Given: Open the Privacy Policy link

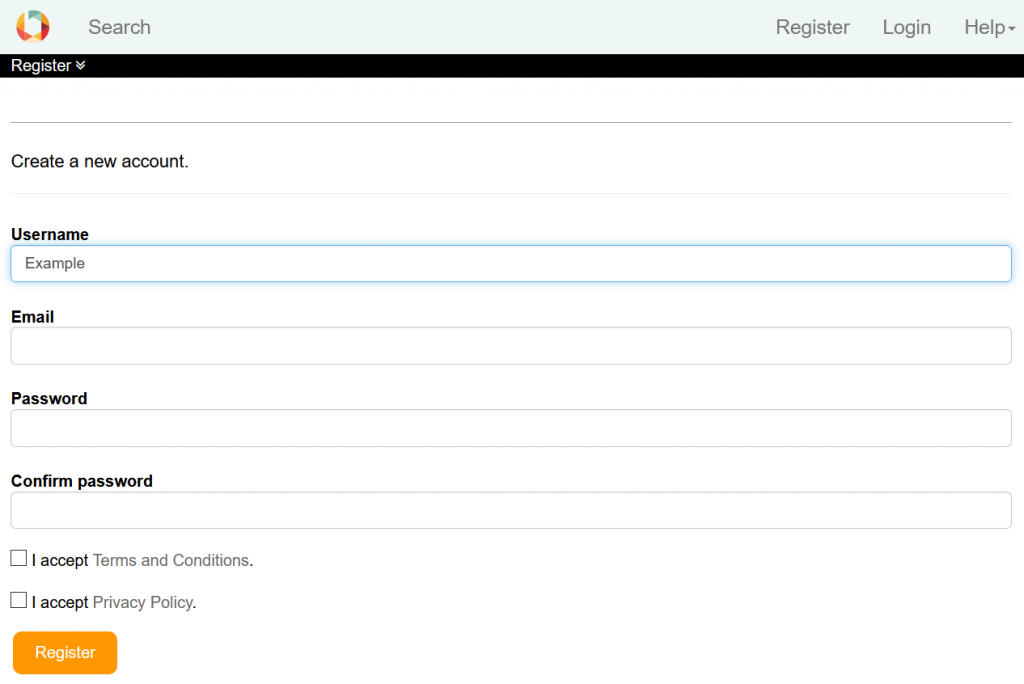Looking at the screenshot, I should coord(142,602).
